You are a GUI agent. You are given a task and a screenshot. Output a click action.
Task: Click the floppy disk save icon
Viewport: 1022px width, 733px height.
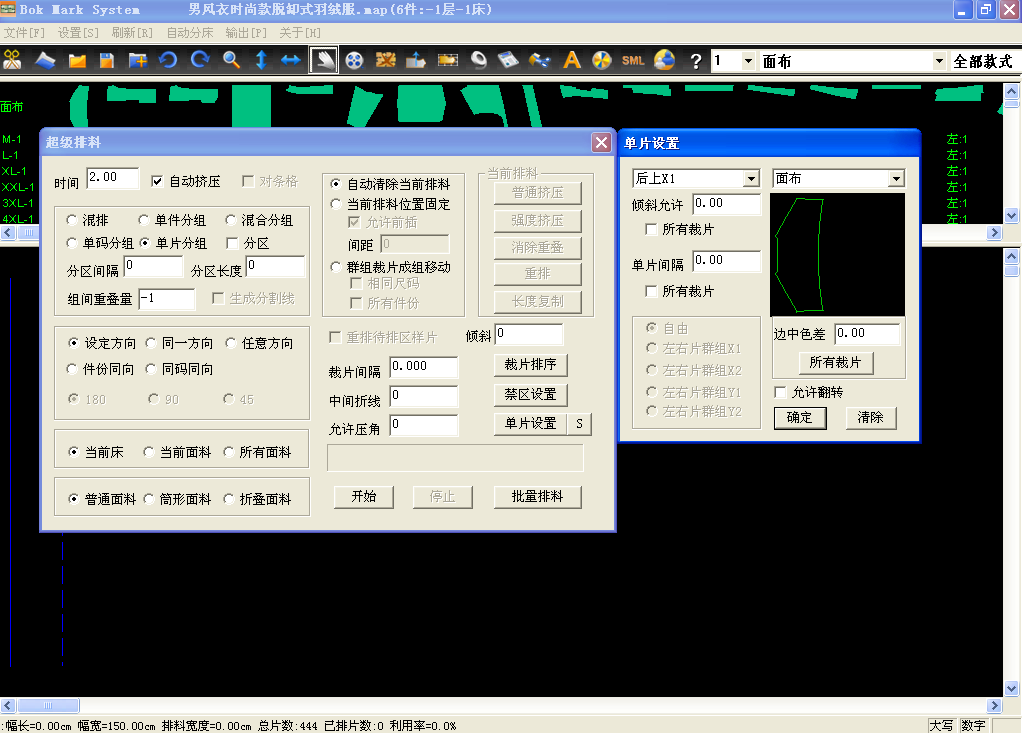point(107,60)
